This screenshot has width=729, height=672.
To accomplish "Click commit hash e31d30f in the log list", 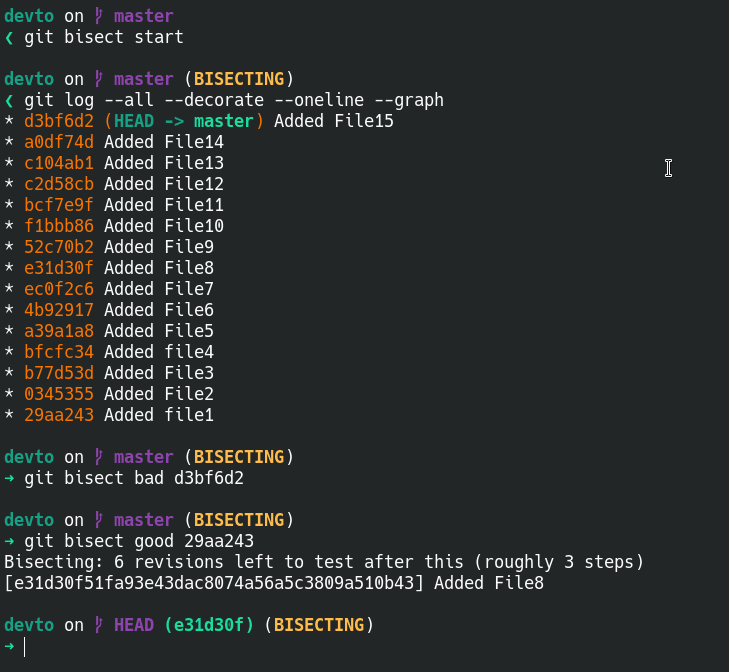I will [x=59, y=268].
